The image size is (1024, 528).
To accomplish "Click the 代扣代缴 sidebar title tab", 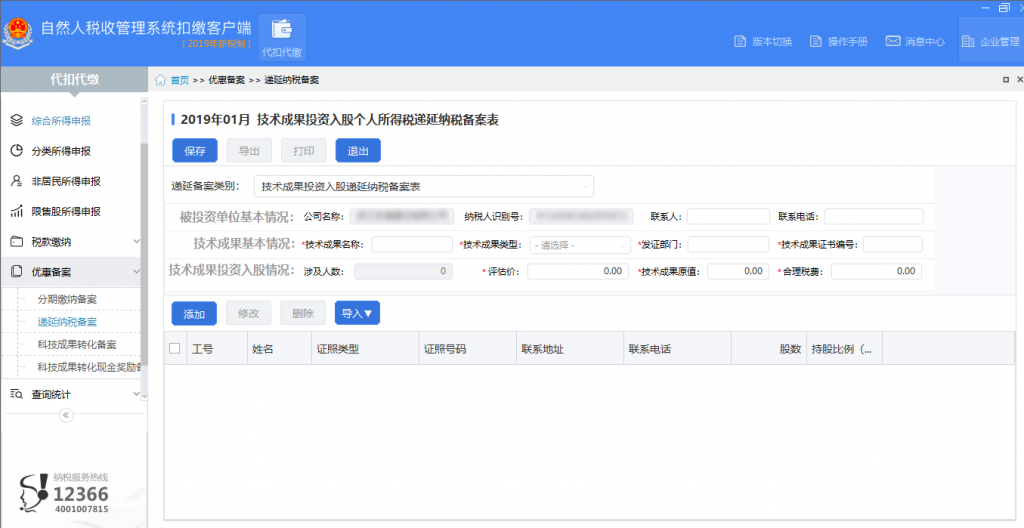I will click(74, 79).
